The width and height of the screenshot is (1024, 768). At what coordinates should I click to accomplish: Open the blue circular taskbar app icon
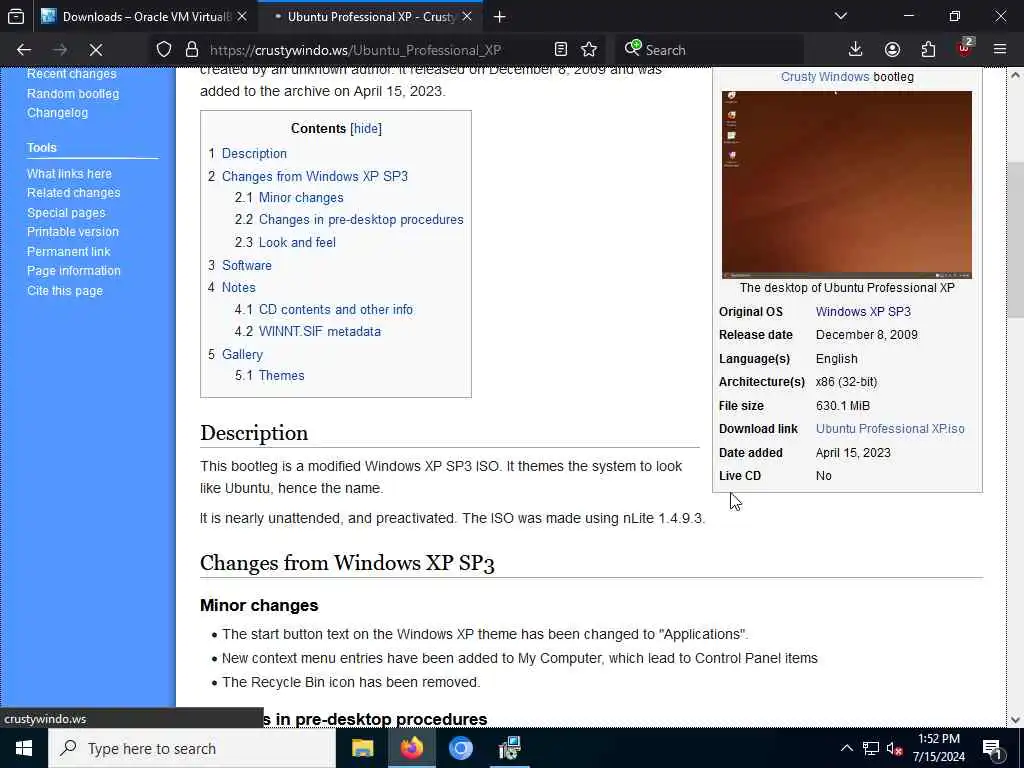point(460,748)
